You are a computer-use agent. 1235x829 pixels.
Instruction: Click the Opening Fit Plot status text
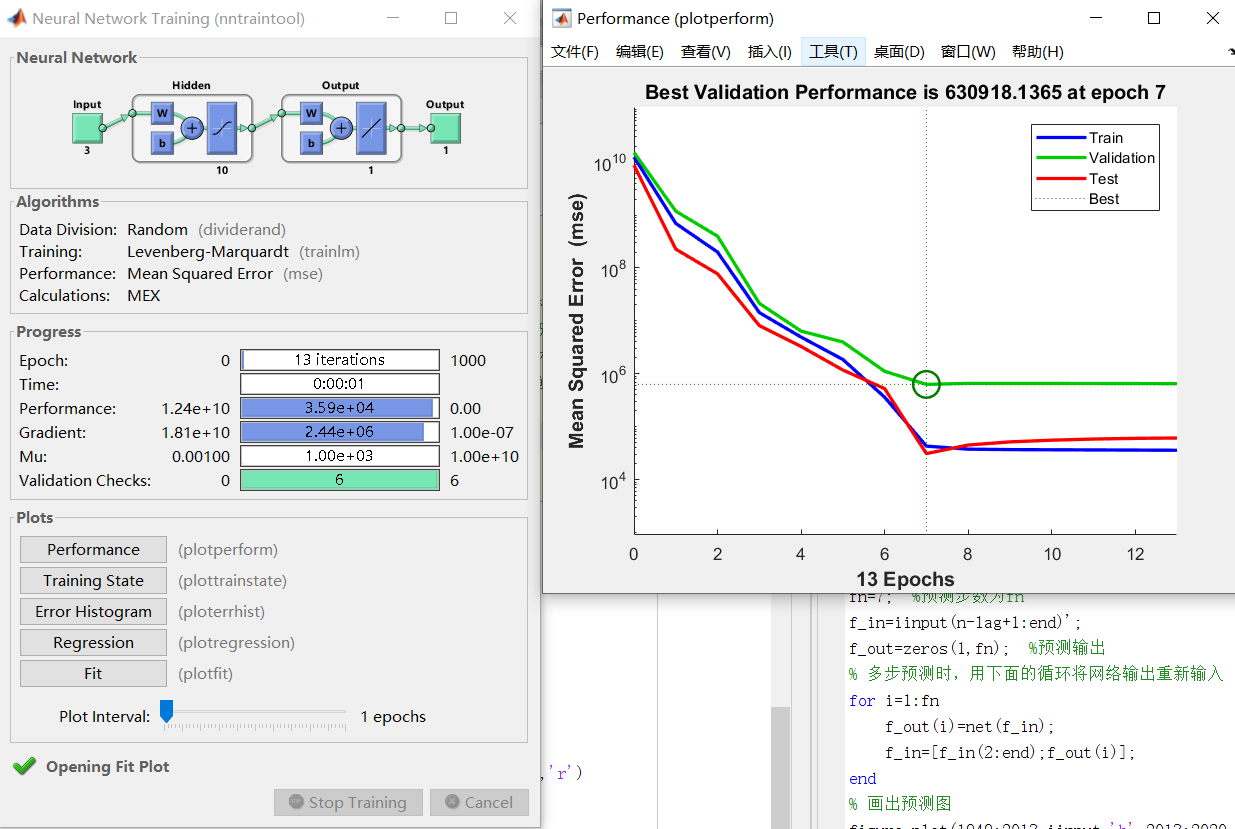(108, 766)
